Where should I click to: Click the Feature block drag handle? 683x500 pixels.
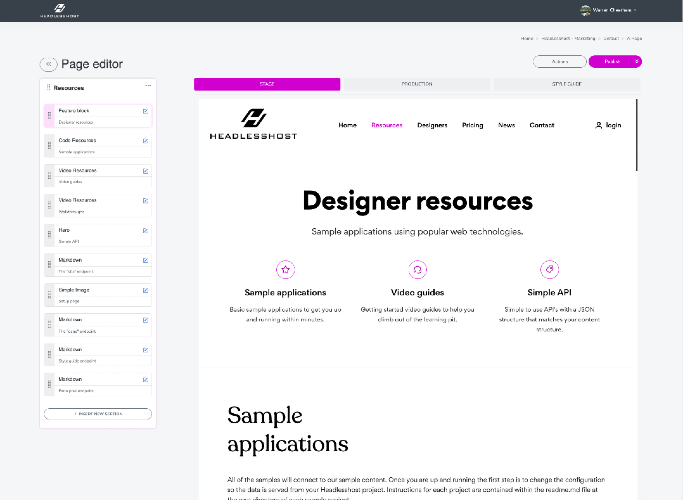pyautogui.click(x=49, y=116)
